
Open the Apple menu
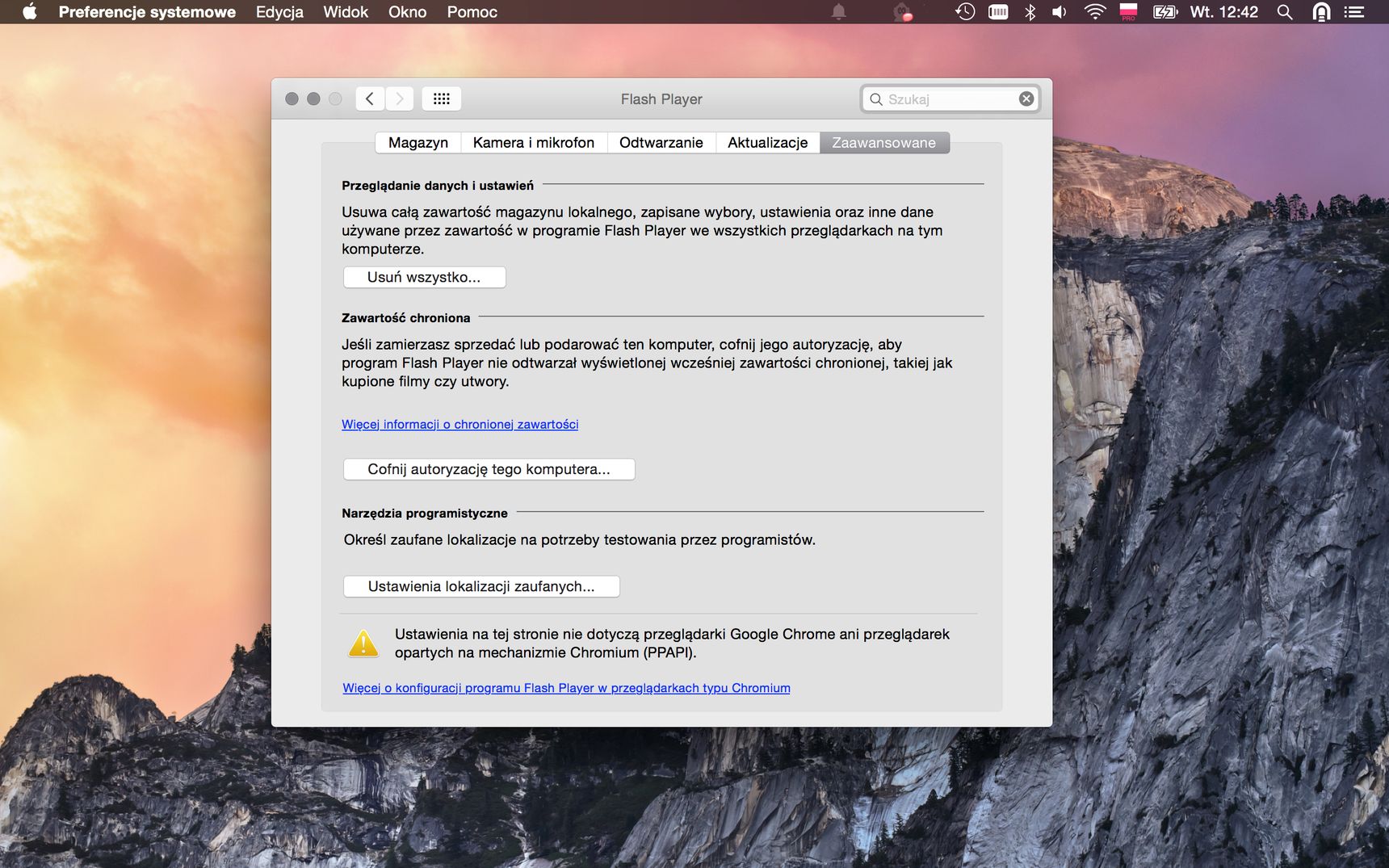point(30,12)
